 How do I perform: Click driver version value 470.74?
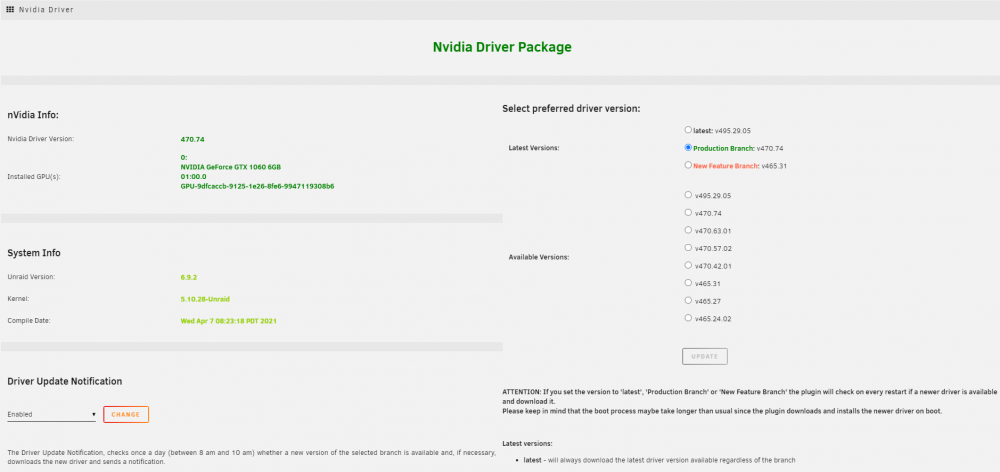point(193,139)
